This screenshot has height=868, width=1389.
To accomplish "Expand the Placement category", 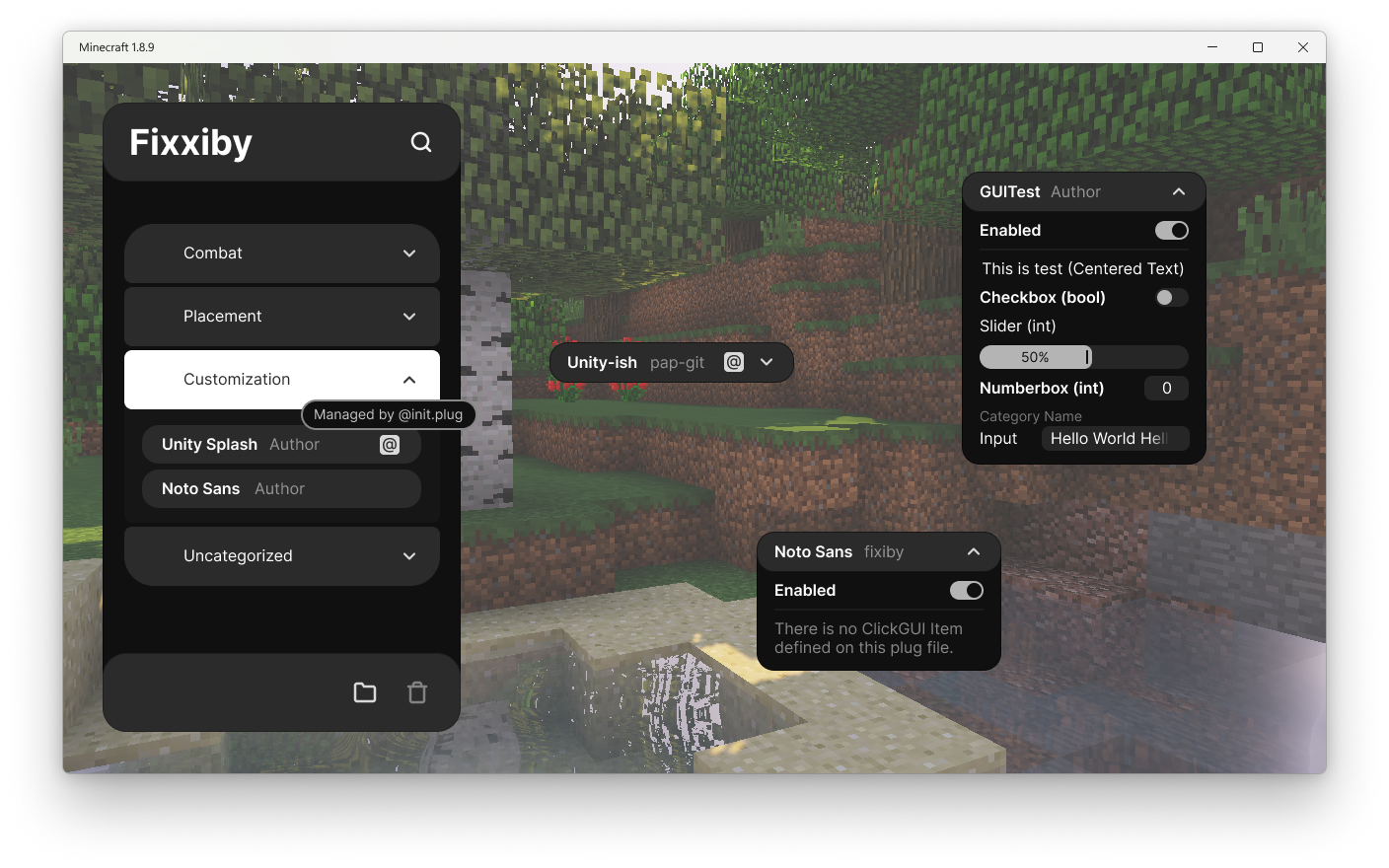I will tap(281, 317).
